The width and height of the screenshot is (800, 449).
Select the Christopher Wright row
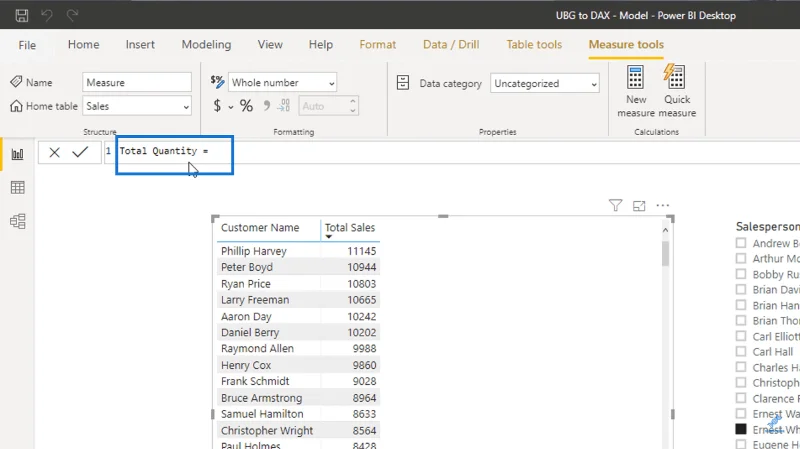[298, 430]
